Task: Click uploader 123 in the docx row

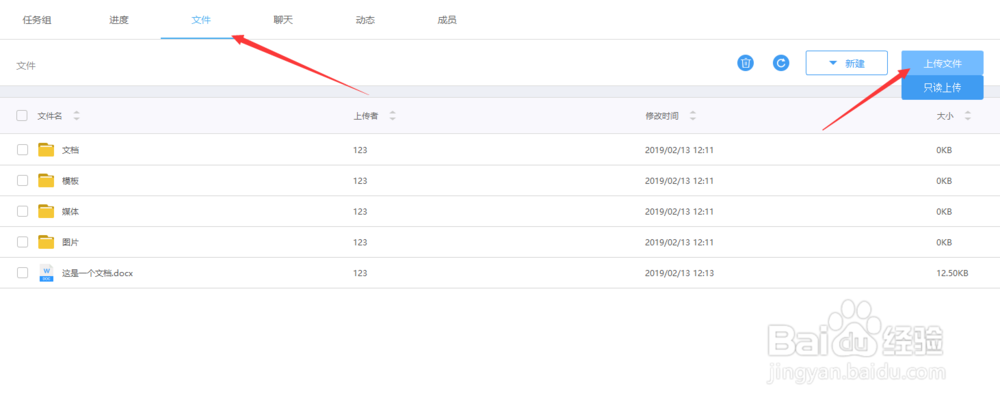Action: click(x=360, y=273)
